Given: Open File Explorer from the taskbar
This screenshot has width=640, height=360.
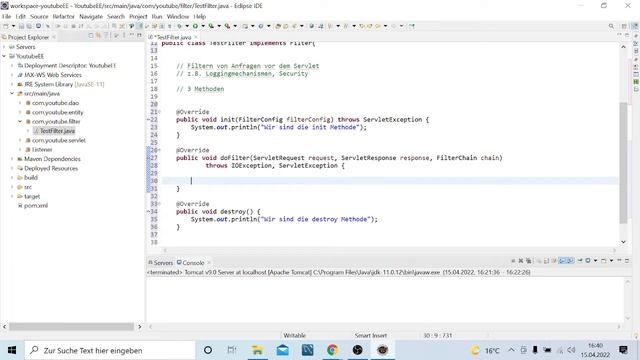Looking at the screenshot, I should point(258,350).
